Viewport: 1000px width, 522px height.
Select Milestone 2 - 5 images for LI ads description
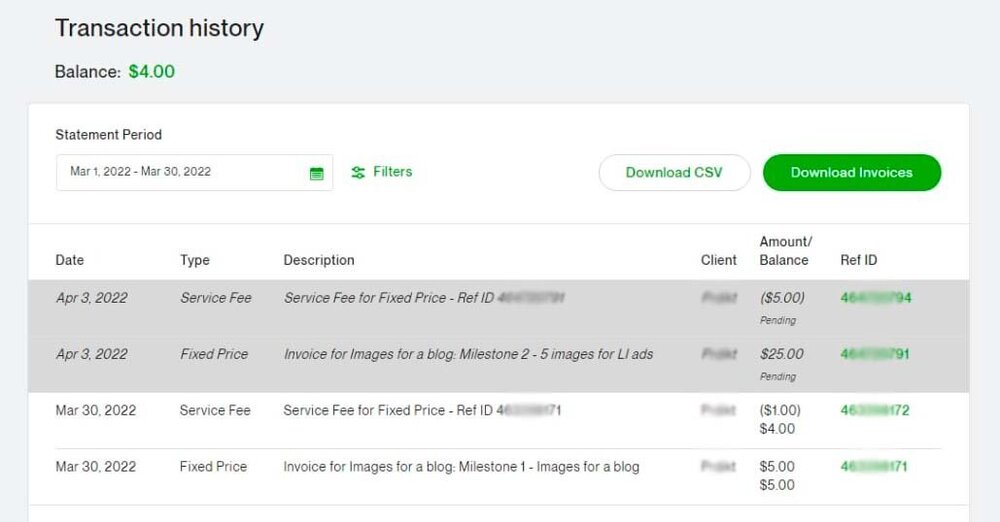pyautogui.click(x=468, y=354)
